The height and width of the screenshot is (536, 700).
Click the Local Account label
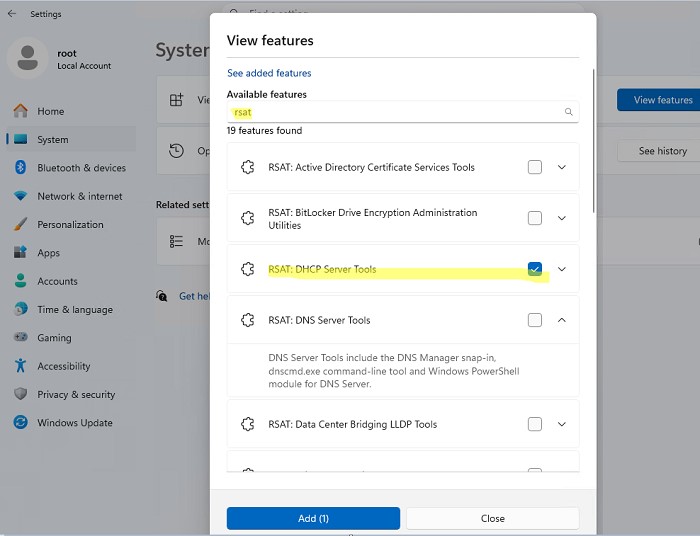tap(84, 66)
